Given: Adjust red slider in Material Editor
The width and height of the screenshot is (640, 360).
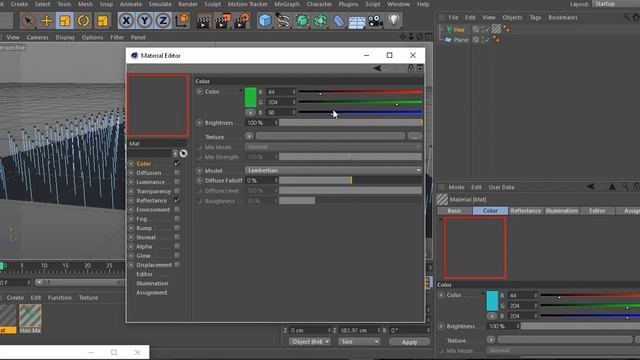Looking at the screenshot, I should point(360,92).
